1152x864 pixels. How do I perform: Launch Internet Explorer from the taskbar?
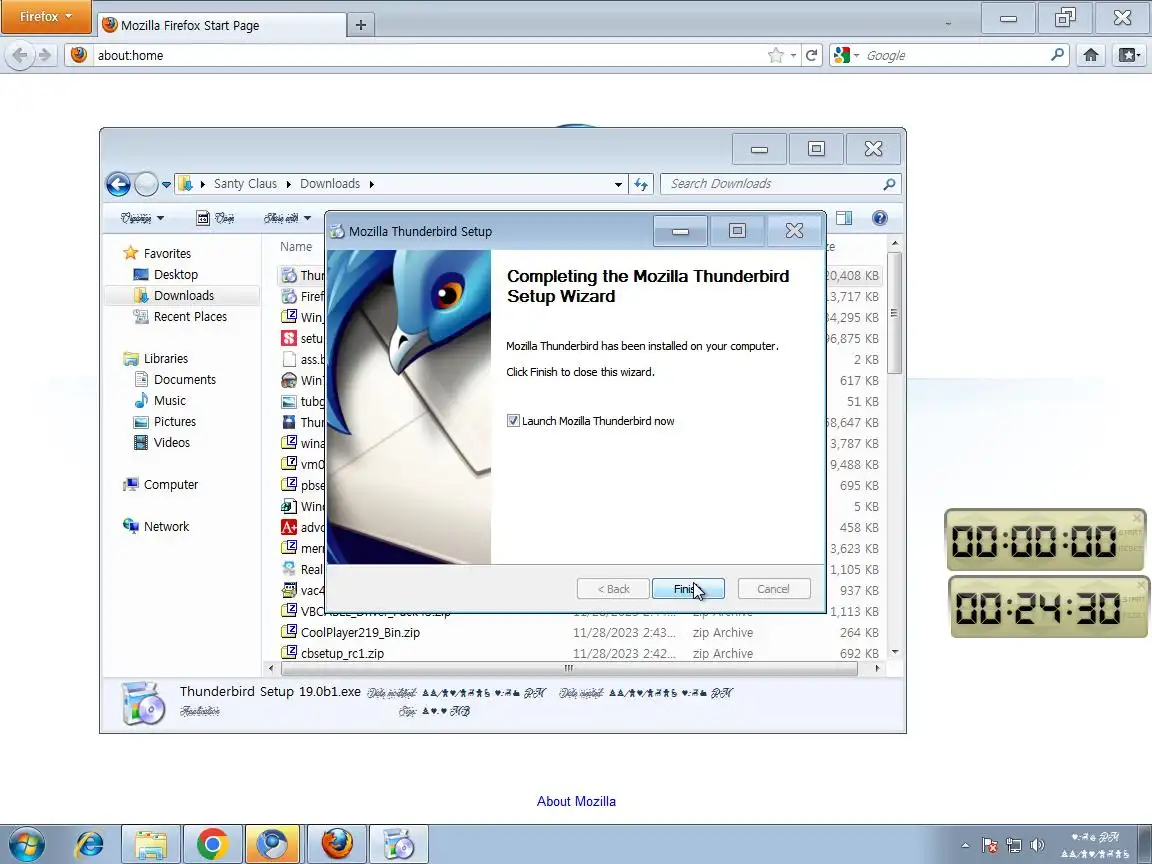[x=90, y=844]
